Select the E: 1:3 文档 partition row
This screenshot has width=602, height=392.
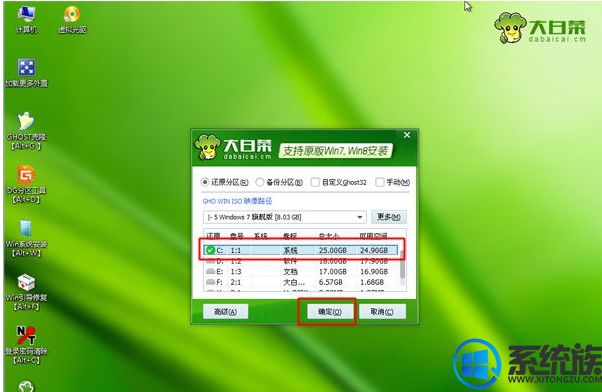[301, 271]
